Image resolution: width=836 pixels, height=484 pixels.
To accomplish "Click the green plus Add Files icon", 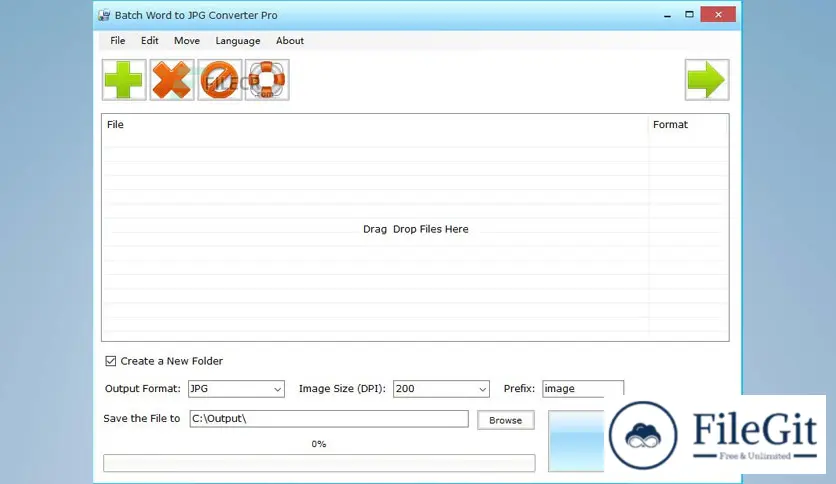I will coord(124,80).
